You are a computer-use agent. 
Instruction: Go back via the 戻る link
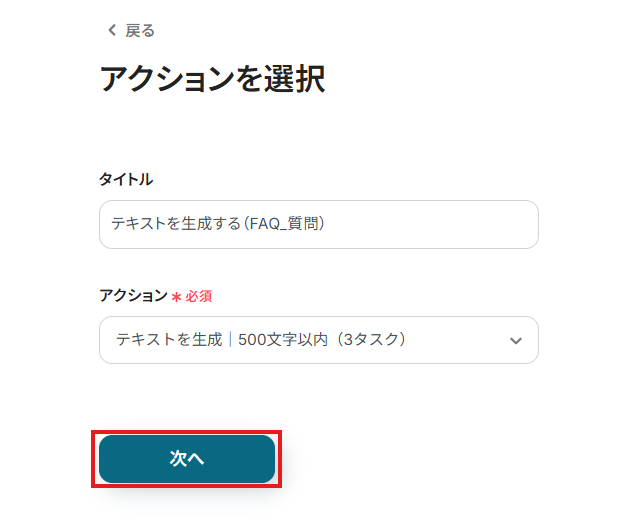[x=139, y=31]
